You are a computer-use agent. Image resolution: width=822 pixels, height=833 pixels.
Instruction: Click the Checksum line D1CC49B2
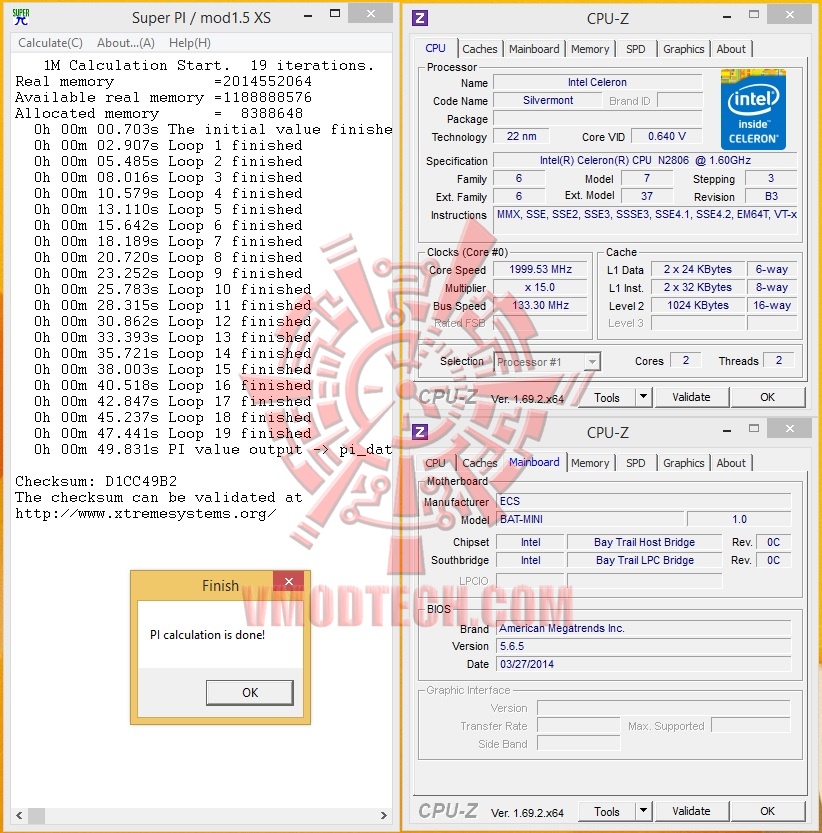(x=96, y=481)
